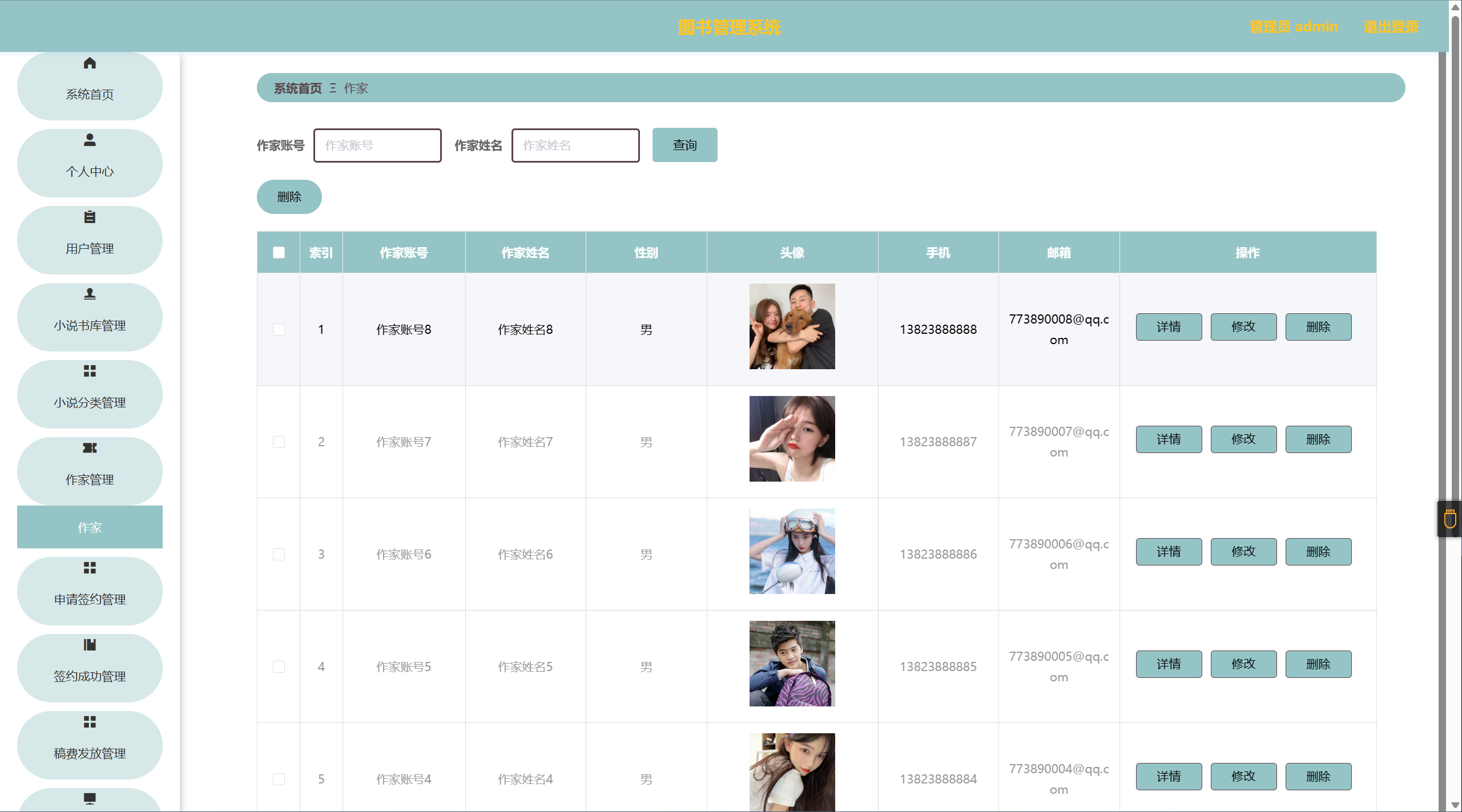Image resolution: width=1462 pixels, height=812 pixels.
Task: Click 退出登录 to log out
Action: pos(1391,27)
